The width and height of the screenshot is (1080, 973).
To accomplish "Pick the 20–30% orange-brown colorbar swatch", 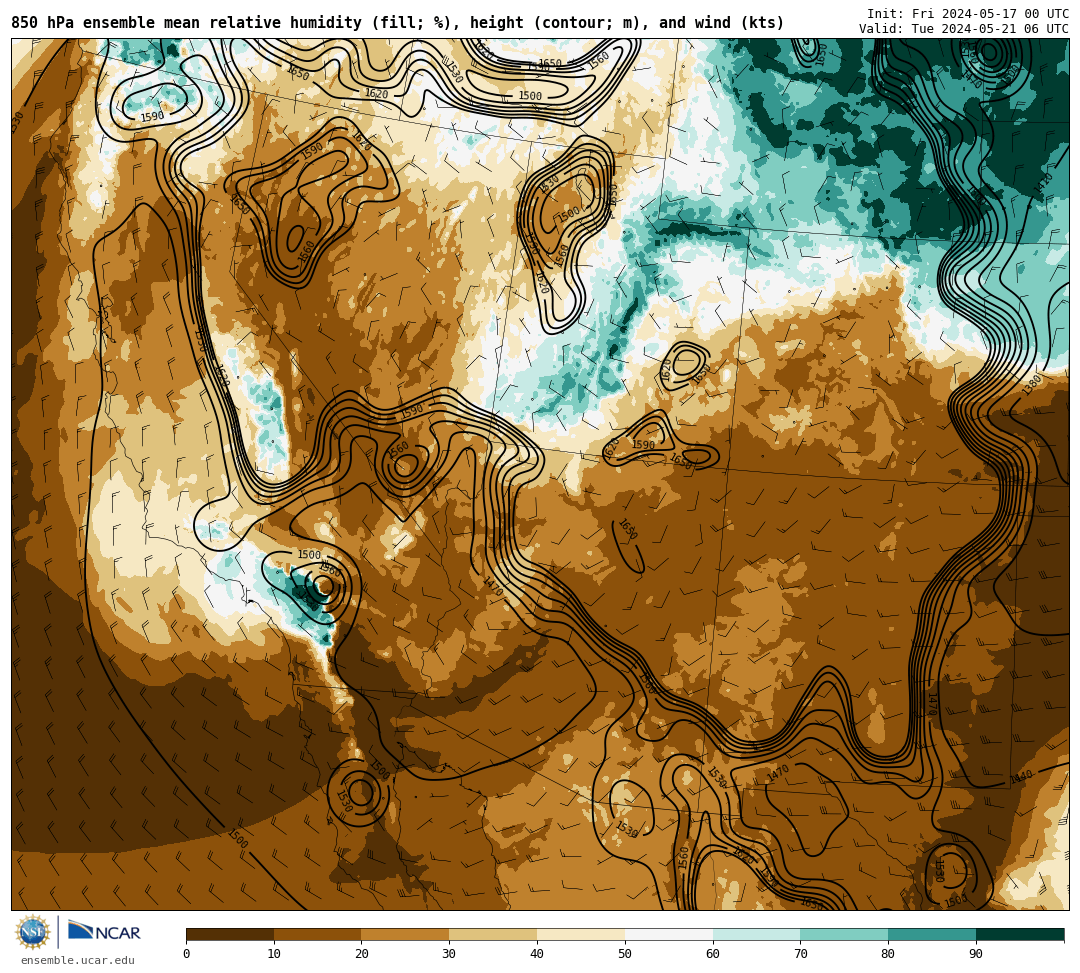I will pos(406,934).
